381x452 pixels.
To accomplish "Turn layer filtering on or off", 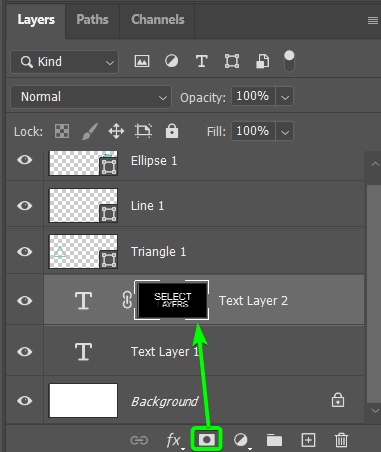I will pos(289,61).
